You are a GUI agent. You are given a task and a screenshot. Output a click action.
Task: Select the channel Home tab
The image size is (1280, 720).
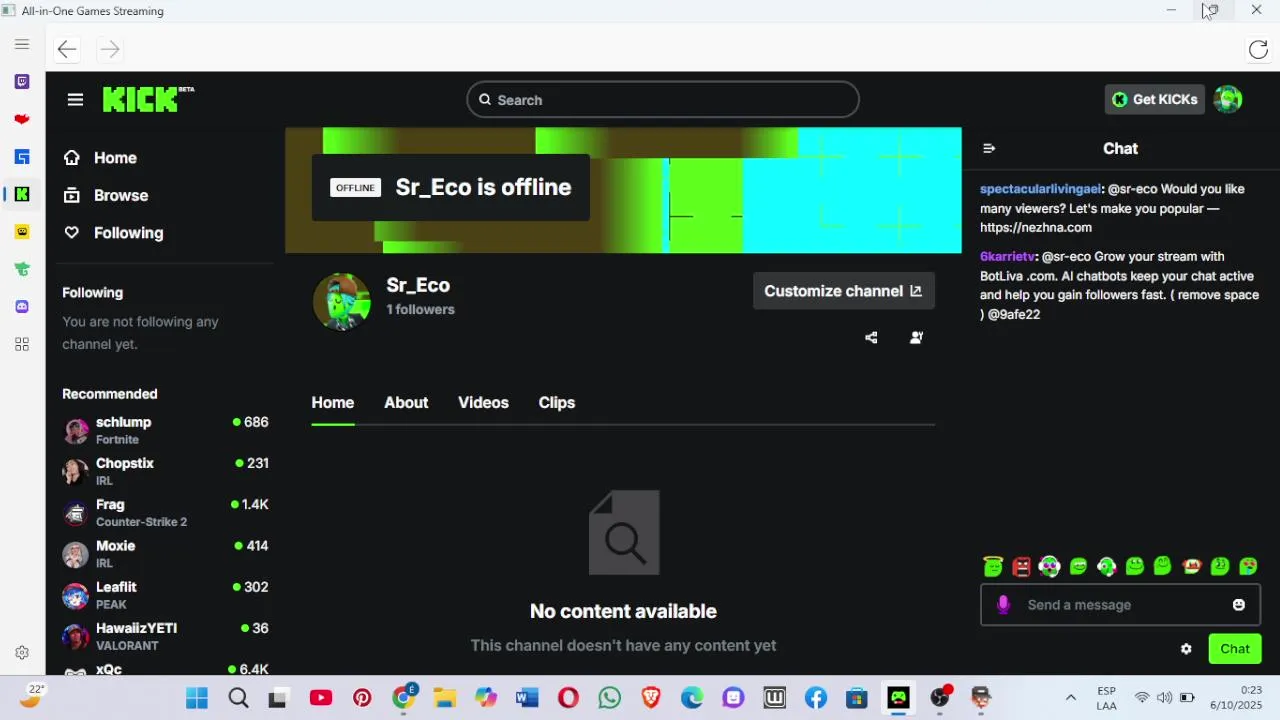click(333, 402)
